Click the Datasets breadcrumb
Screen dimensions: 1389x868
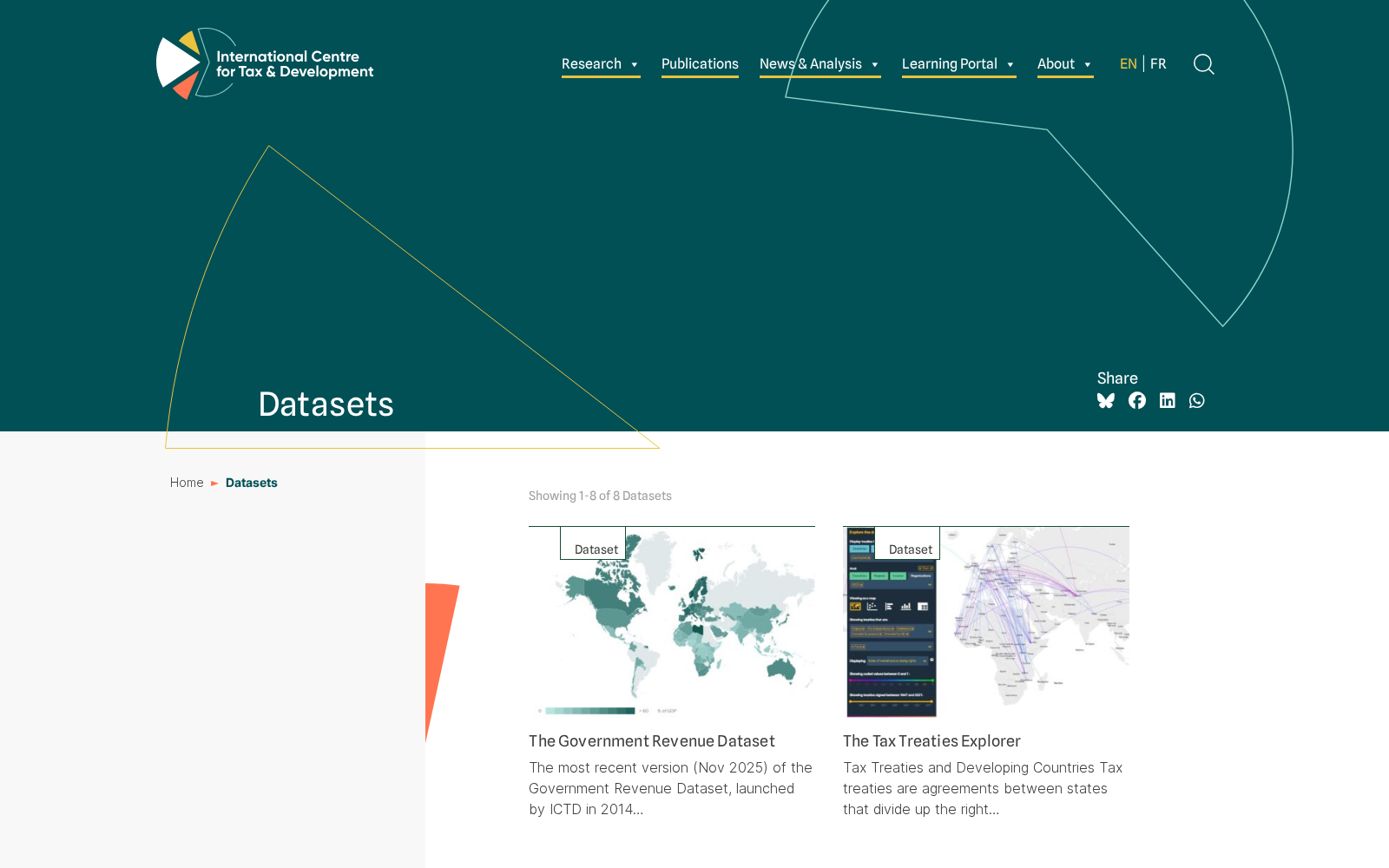point(252,483)
